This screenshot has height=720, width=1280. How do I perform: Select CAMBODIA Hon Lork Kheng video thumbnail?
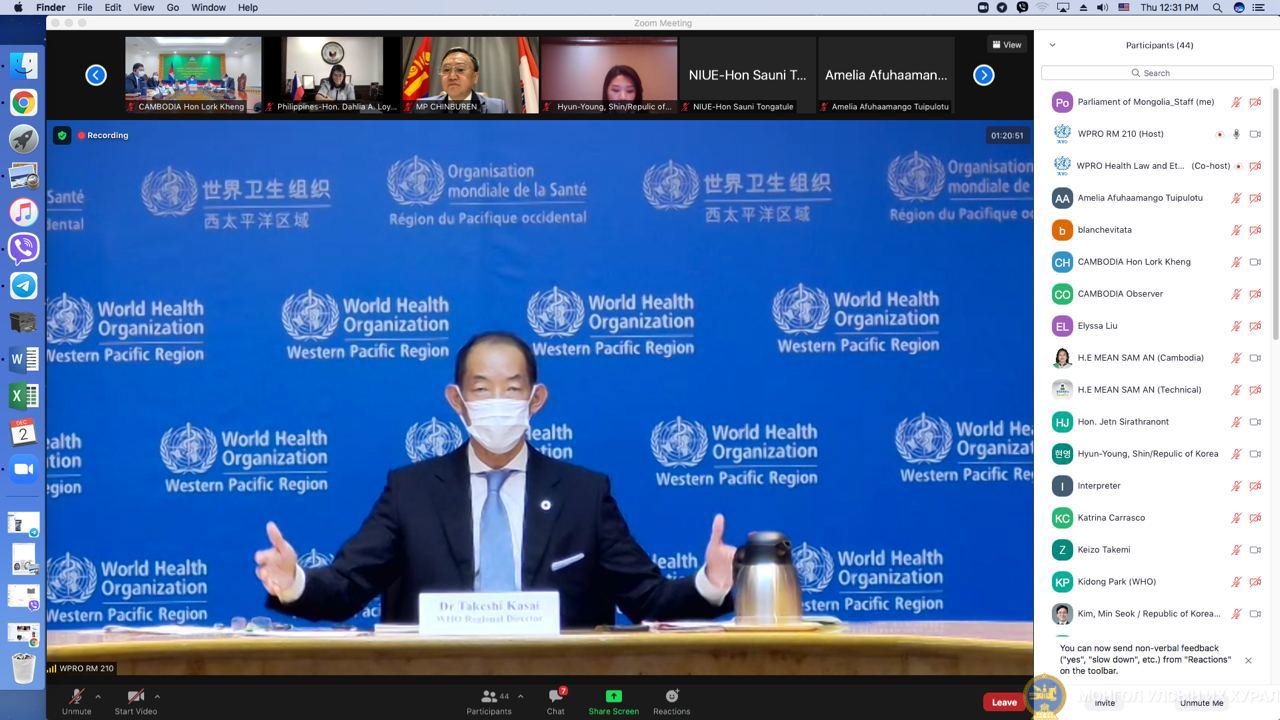(x=193, y=75)
